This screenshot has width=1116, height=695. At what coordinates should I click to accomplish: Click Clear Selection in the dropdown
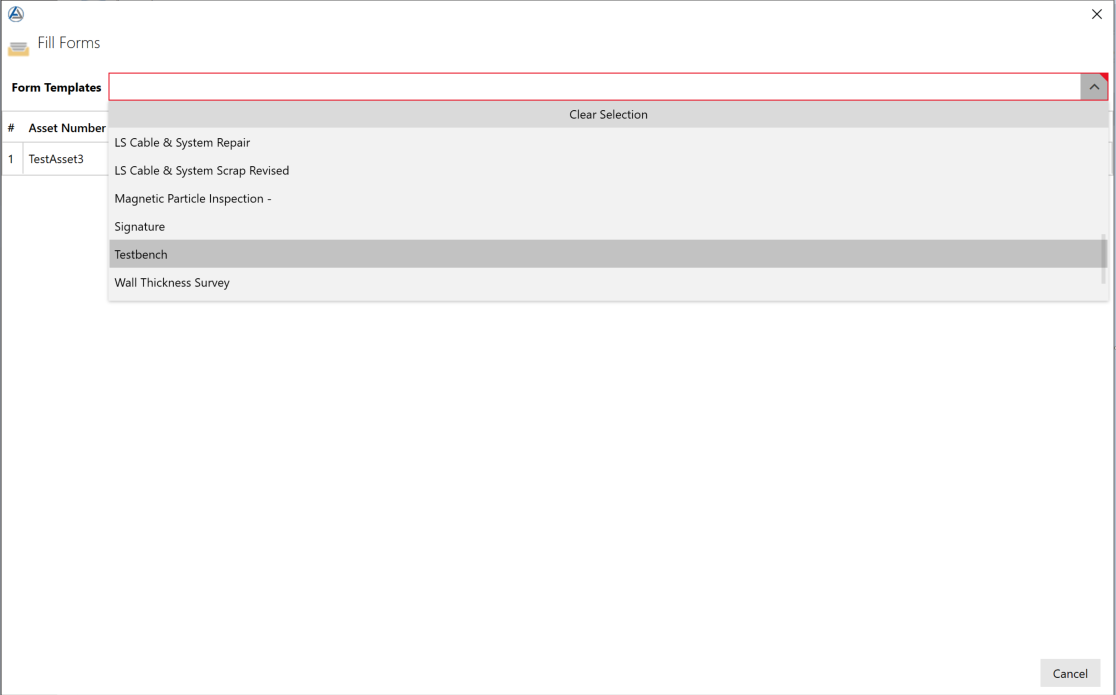coord(608,115)
